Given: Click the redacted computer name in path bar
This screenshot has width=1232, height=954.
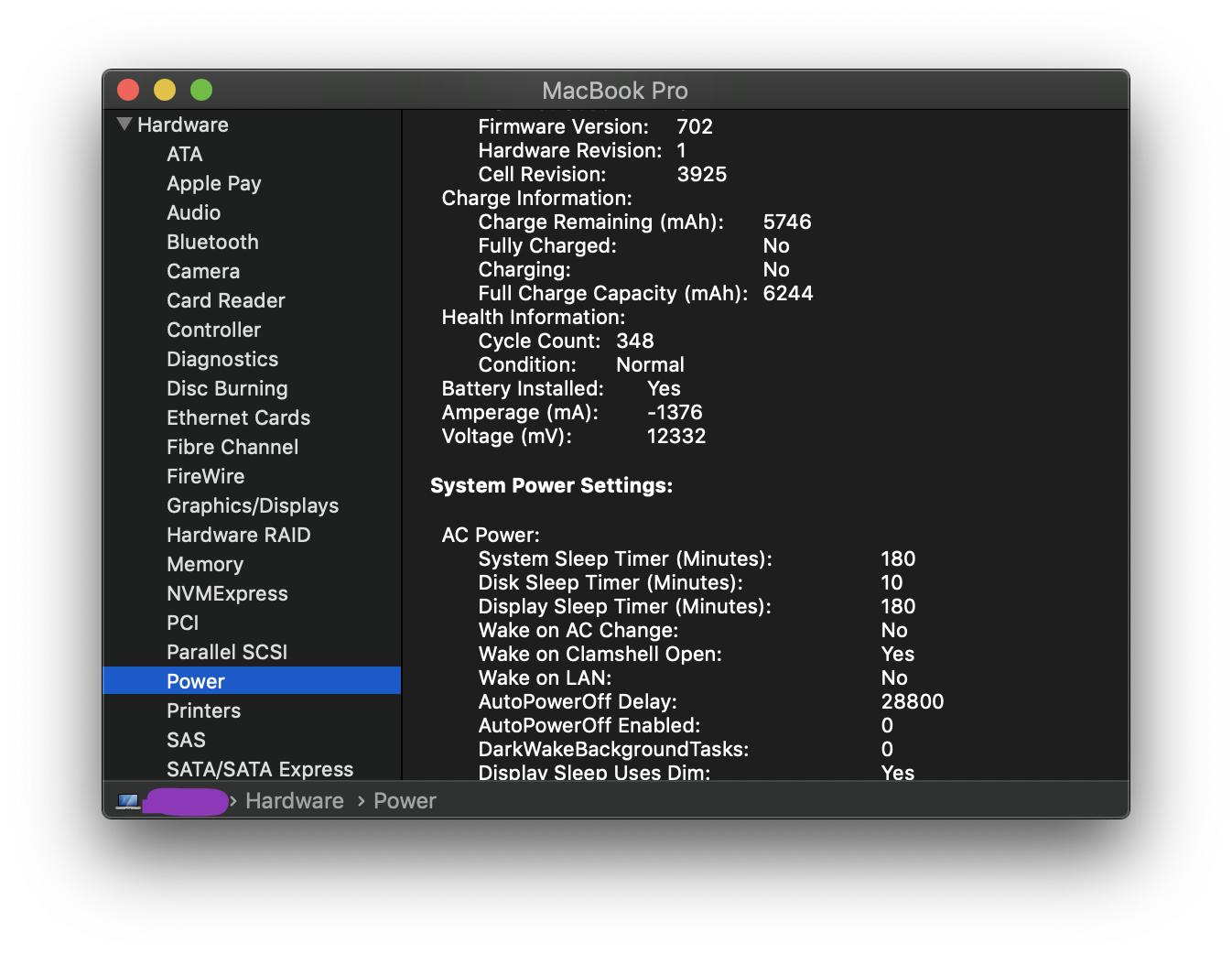Looking at the screenshot, I should [x=186, y=801].
